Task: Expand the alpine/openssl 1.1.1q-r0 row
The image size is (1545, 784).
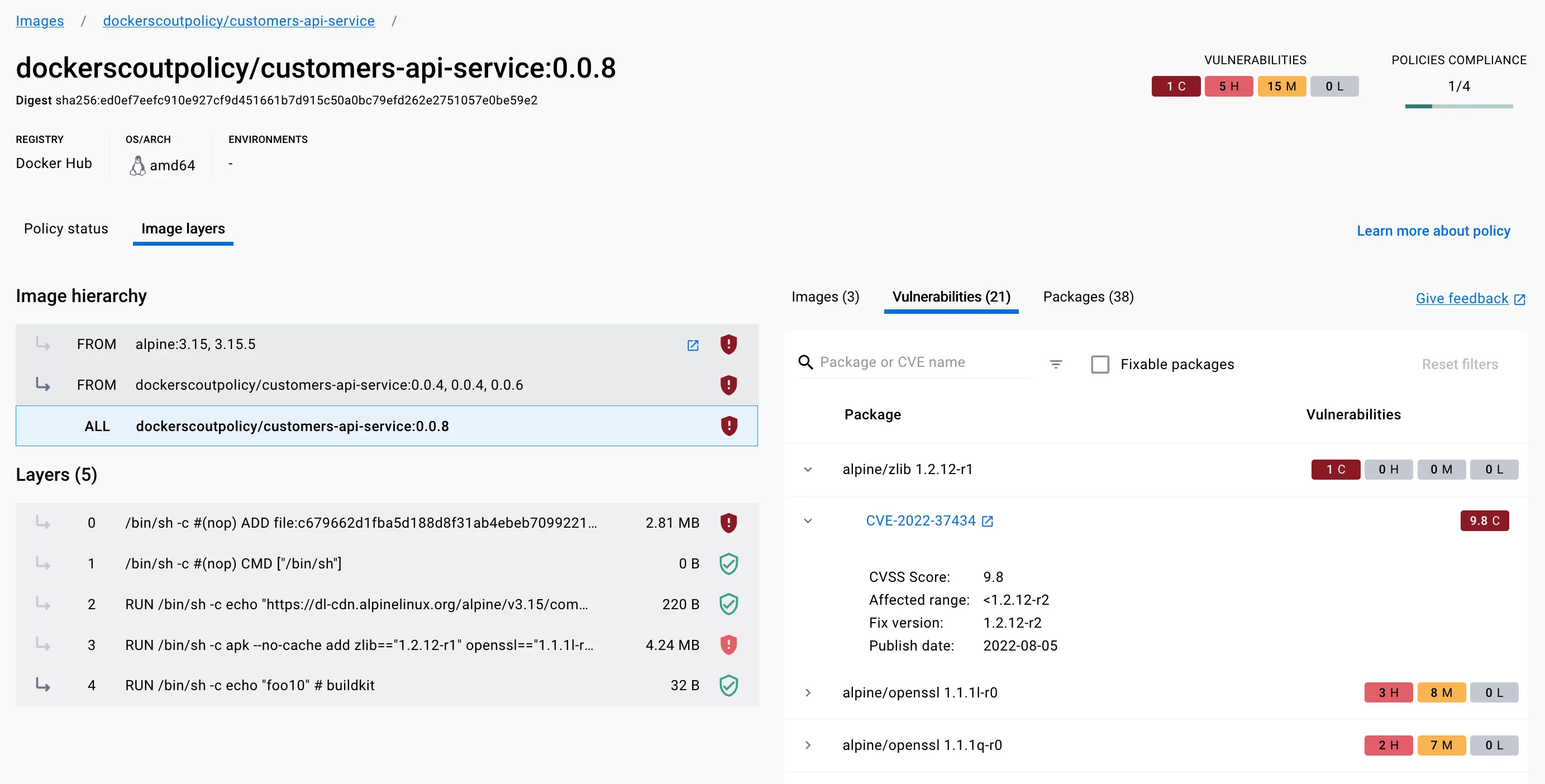Action: click(x=808, y=745)
